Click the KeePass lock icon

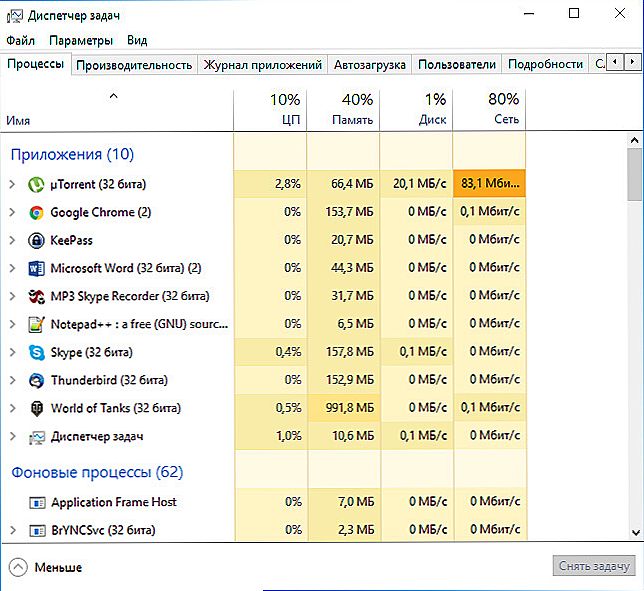tap(36, 240)
